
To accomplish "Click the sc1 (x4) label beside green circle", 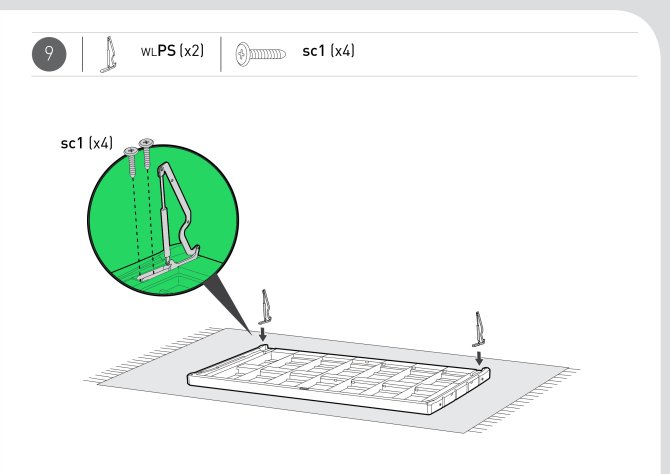I will click(87, 143).
